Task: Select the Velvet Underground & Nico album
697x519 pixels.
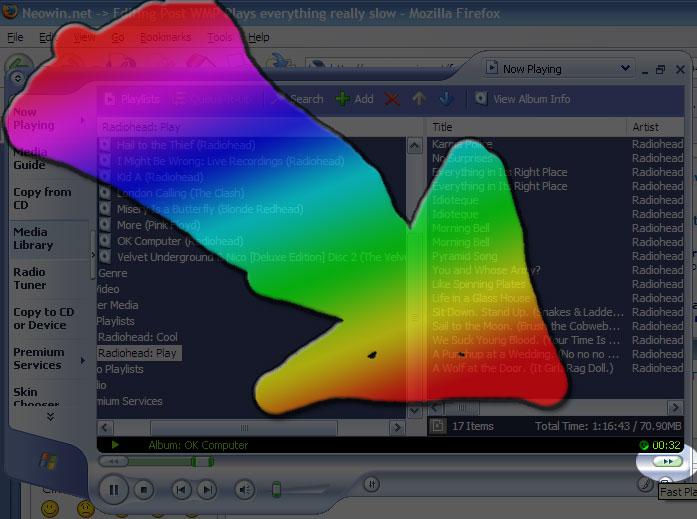Action: click(x=261, y=257)
